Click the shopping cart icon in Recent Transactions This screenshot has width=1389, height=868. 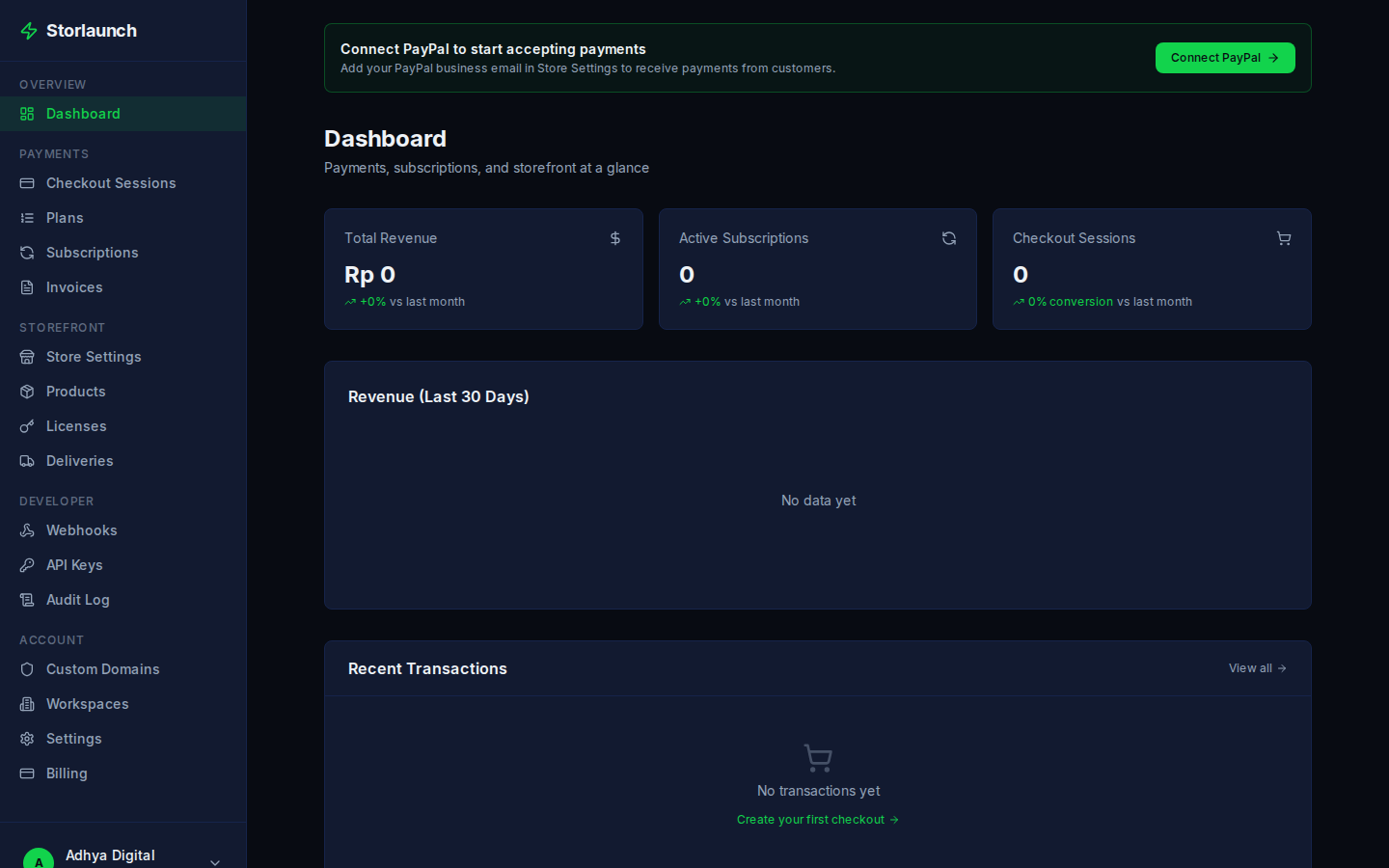(817, 758)
